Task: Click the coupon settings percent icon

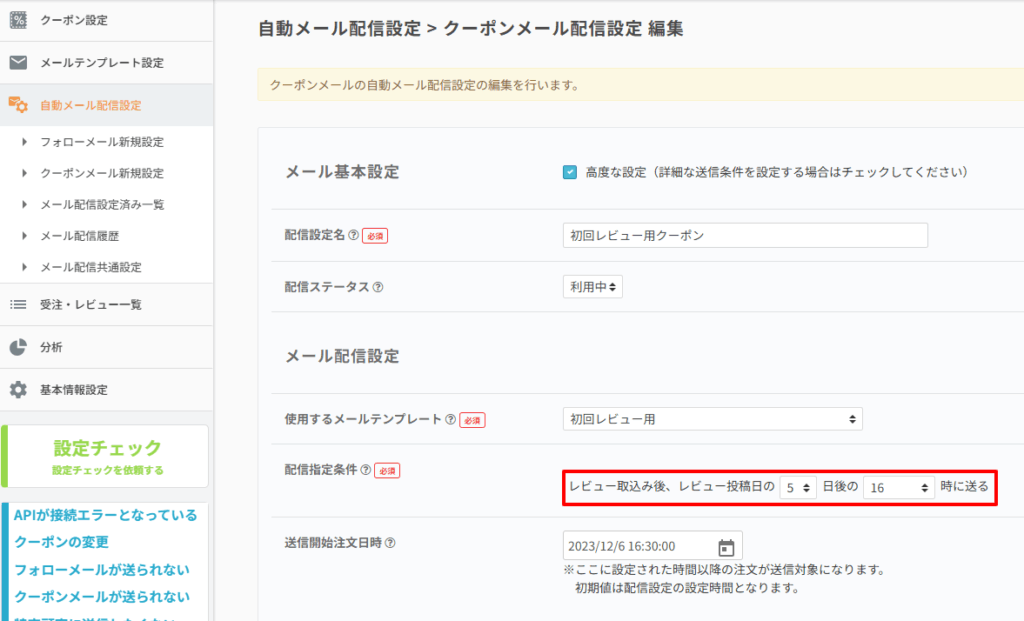Action: click(18, 20)
